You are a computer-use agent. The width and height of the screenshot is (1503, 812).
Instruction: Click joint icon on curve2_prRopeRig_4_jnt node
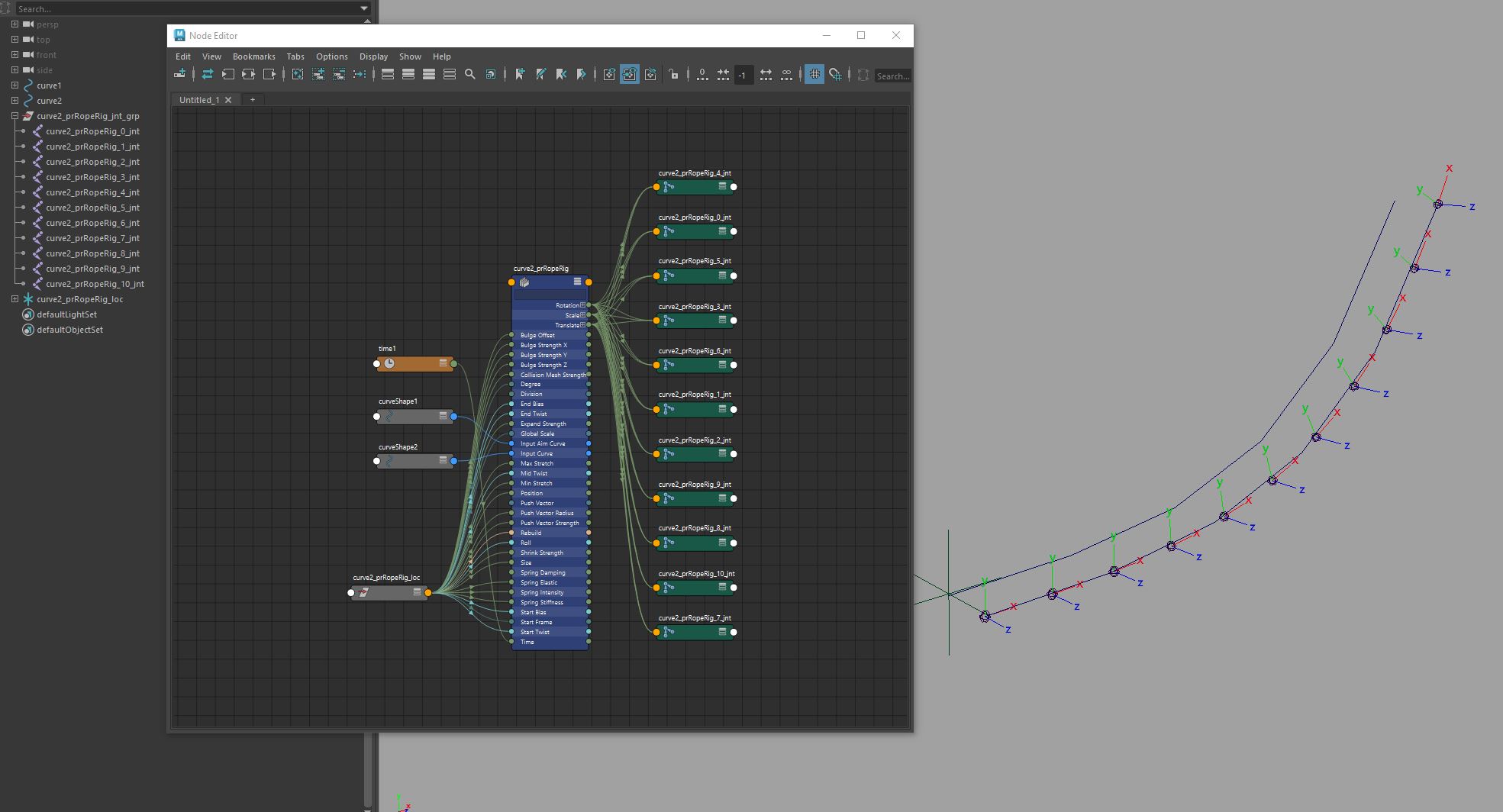click(x=669, y=187)
